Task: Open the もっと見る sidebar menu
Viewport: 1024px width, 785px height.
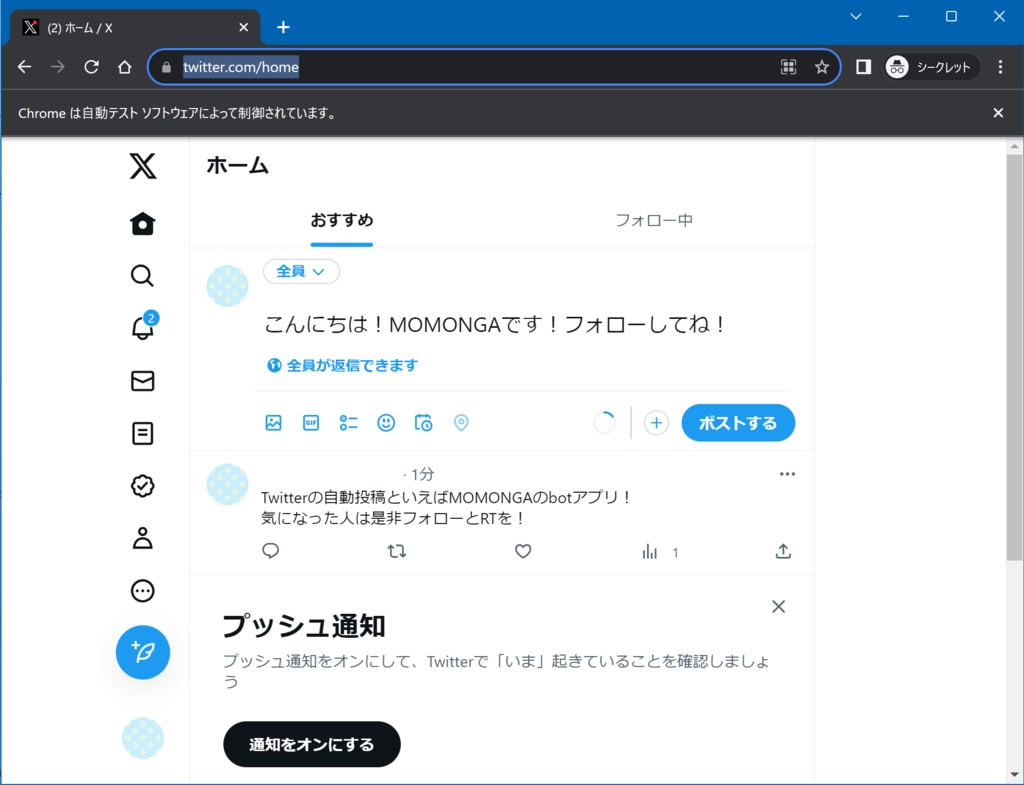Action: 142,590
